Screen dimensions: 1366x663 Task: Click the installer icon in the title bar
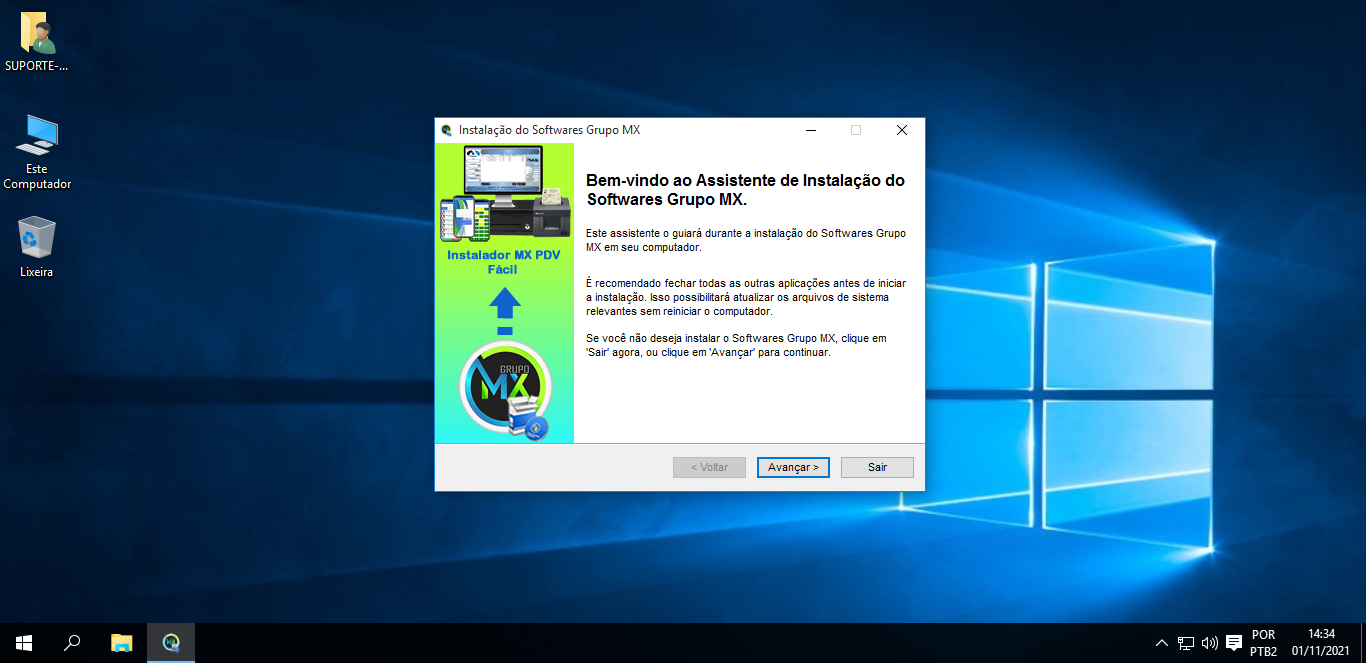(x=446, y=130)
